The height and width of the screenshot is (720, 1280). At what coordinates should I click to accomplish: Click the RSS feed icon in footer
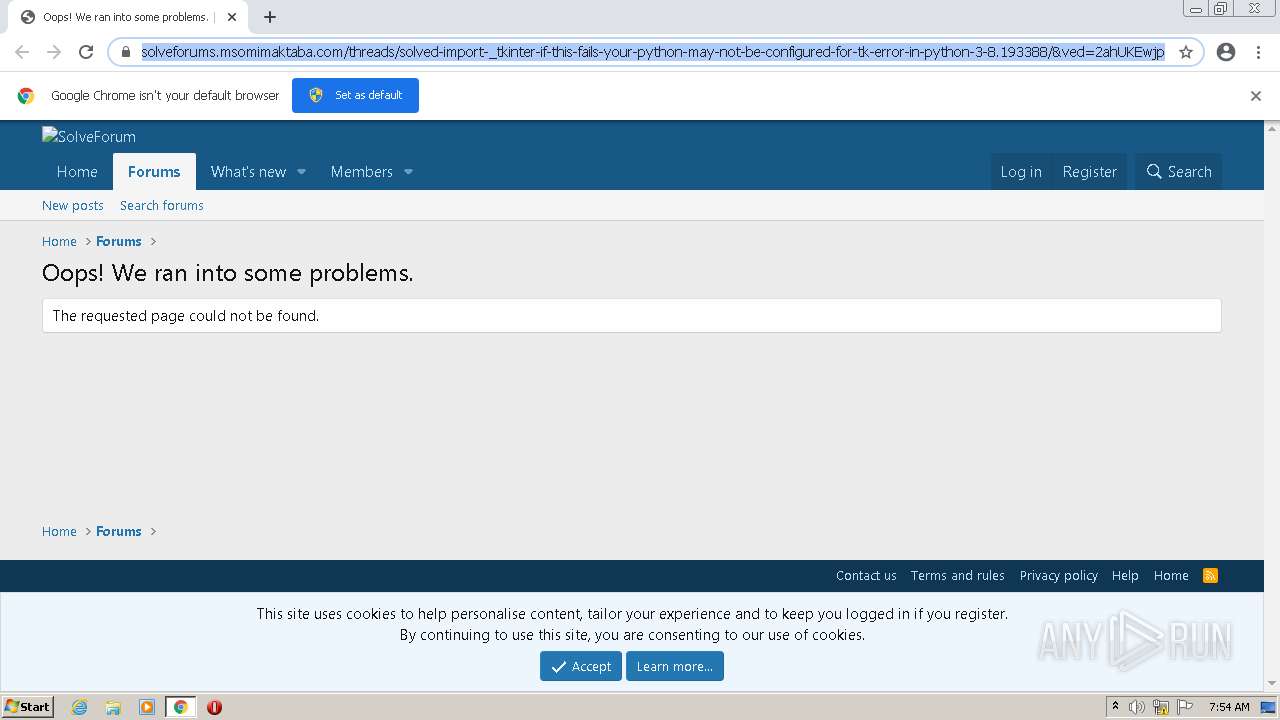pos(1210,575)
